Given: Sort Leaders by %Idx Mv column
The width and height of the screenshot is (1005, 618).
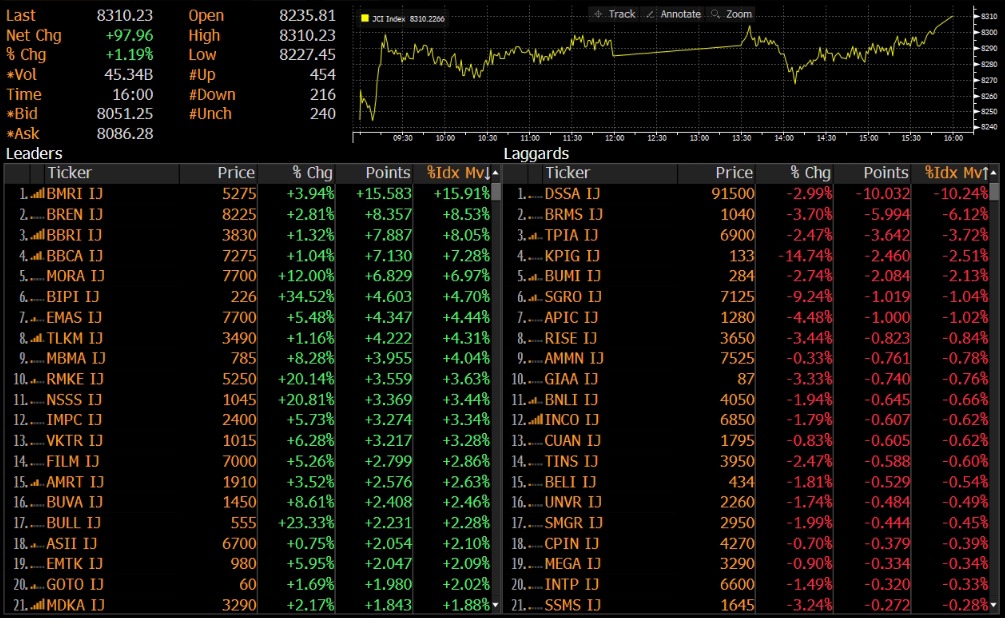Looking at the screenshot, I should click(457, 173).
